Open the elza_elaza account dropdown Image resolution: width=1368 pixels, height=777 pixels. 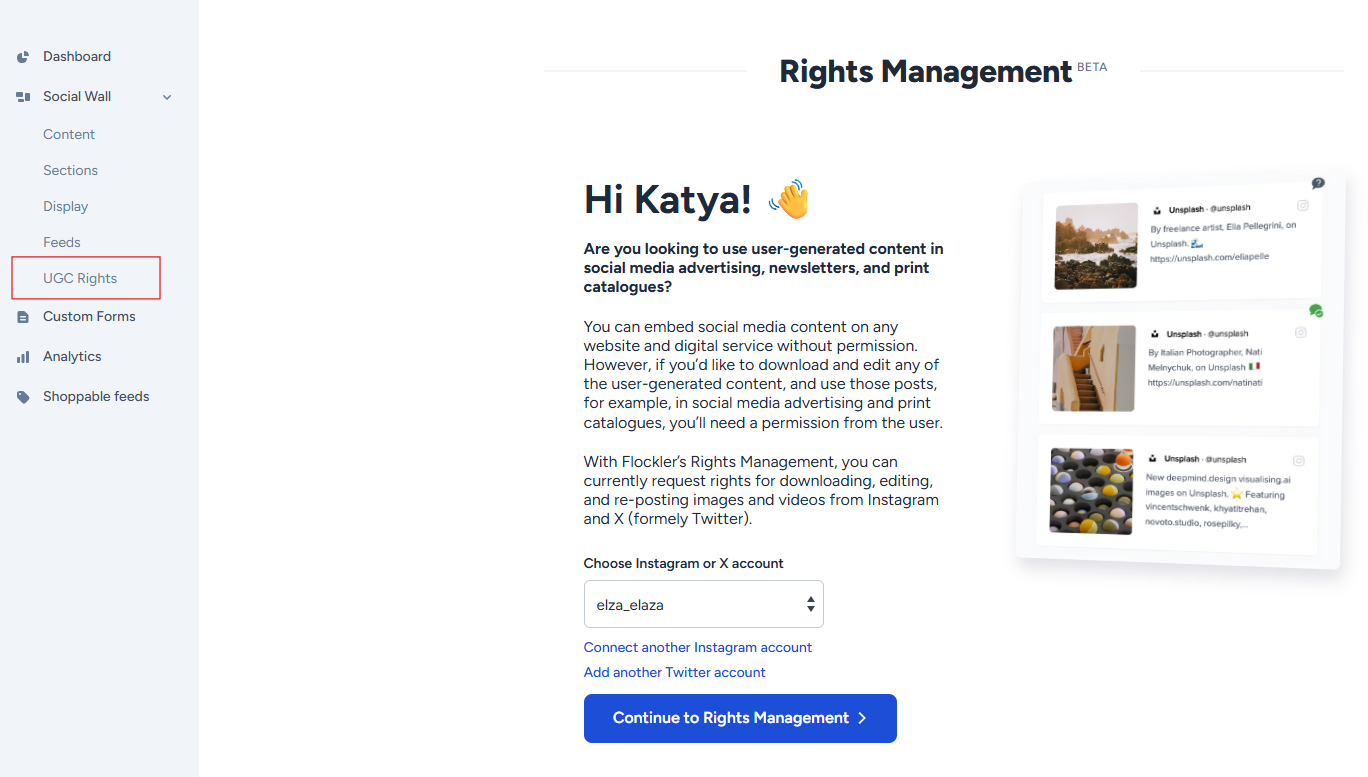704,604
